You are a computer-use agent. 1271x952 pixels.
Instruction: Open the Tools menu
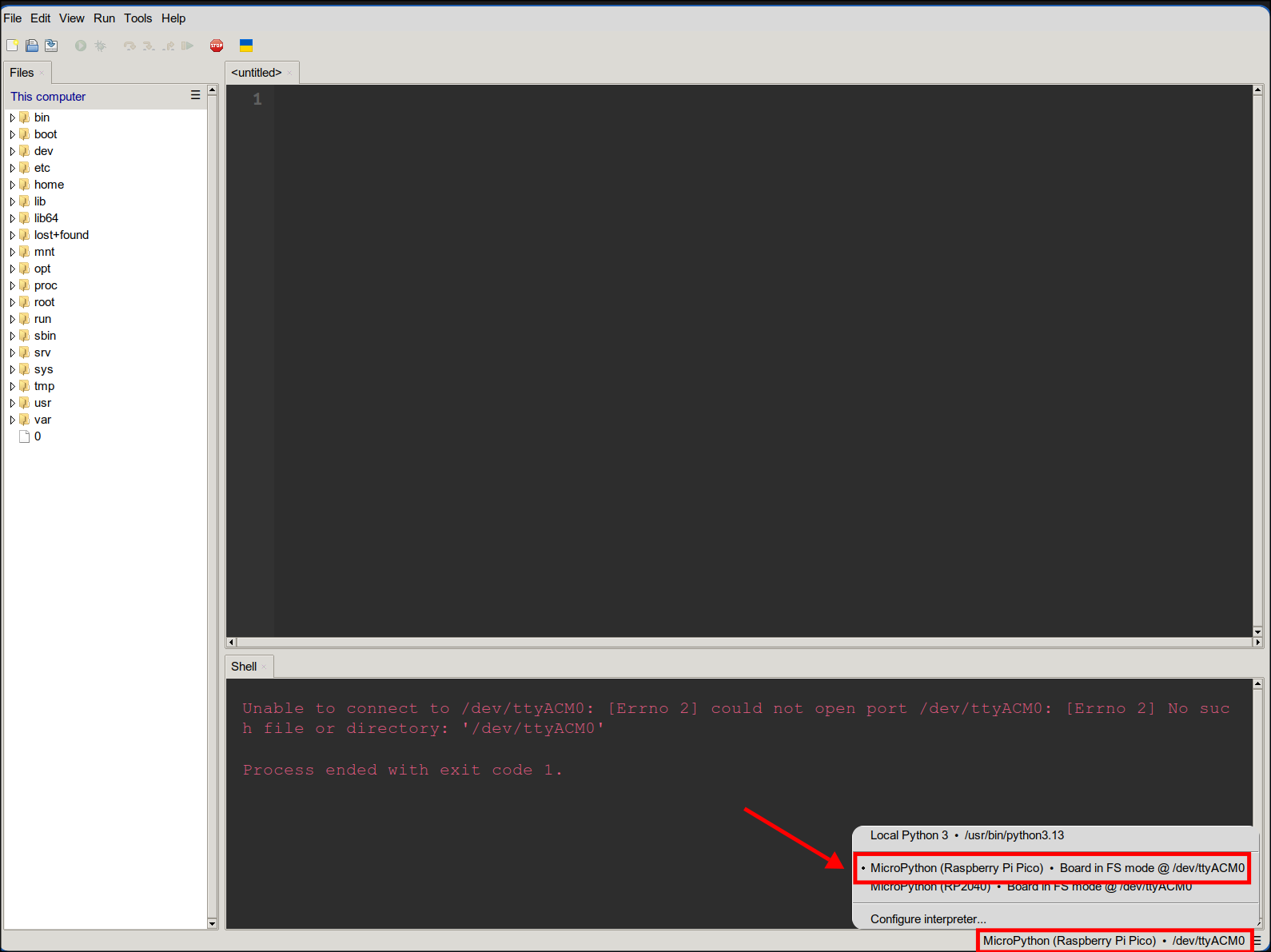point(137,18)
